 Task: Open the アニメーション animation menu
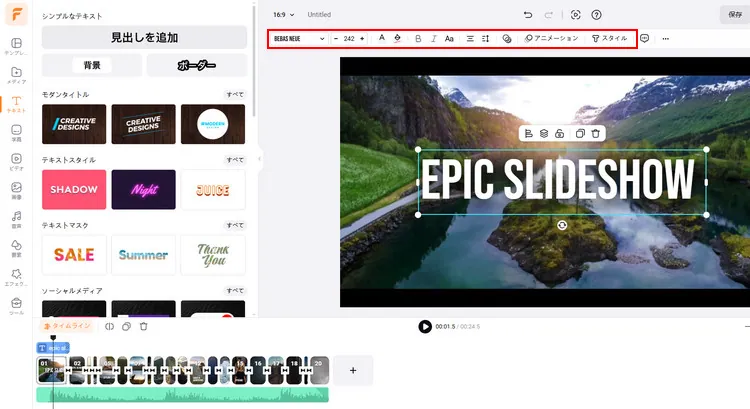coord(551,38)
